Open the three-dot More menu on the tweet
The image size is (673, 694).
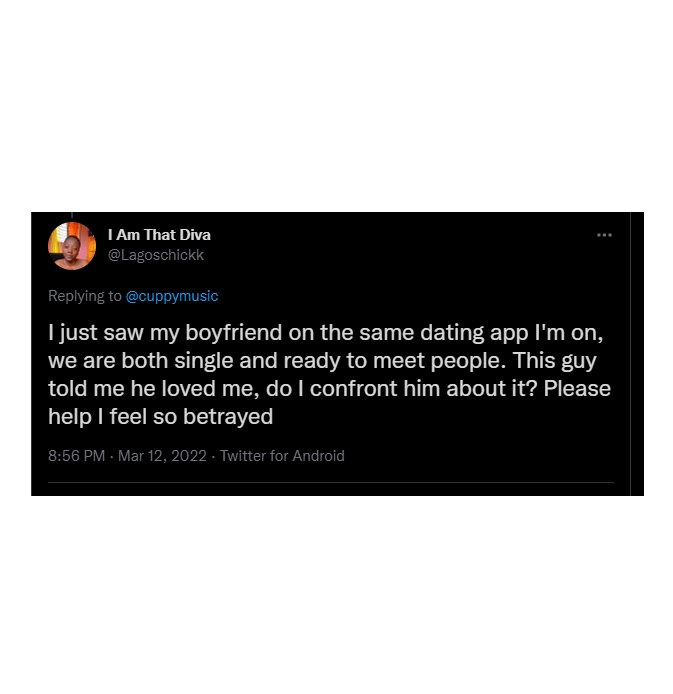click(x=604, y=235)
